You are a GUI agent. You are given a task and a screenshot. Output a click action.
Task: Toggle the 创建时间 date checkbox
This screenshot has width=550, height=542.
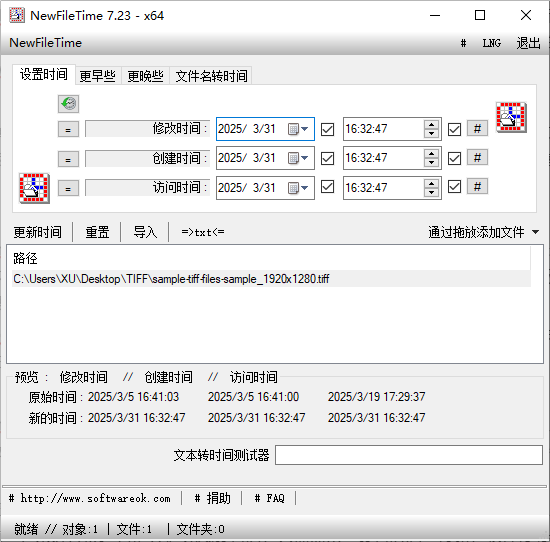pos(327,158)
